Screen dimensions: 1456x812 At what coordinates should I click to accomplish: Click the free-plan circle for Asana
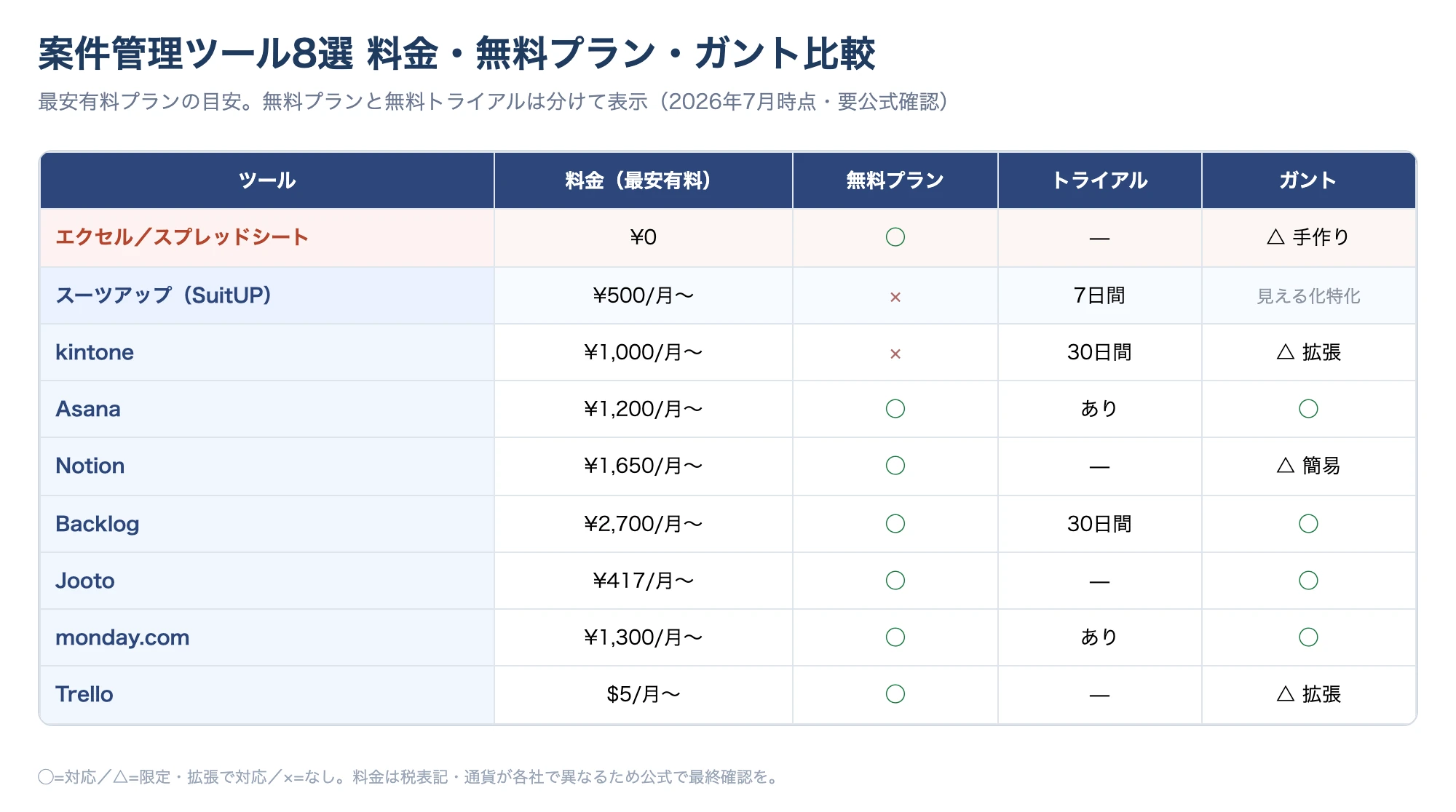895,409
